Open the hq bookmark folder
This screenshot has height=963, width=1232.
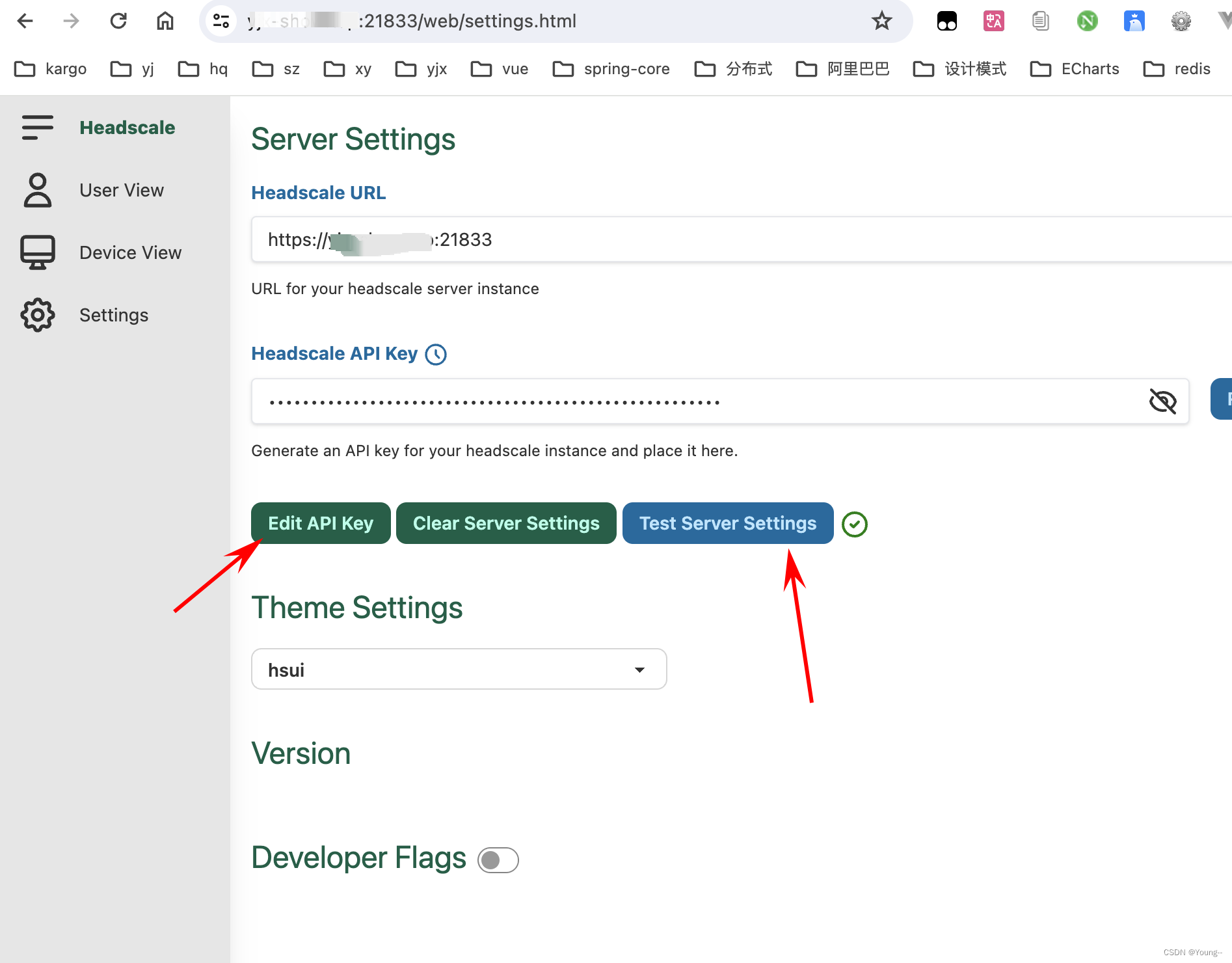[x=203, y=69]
